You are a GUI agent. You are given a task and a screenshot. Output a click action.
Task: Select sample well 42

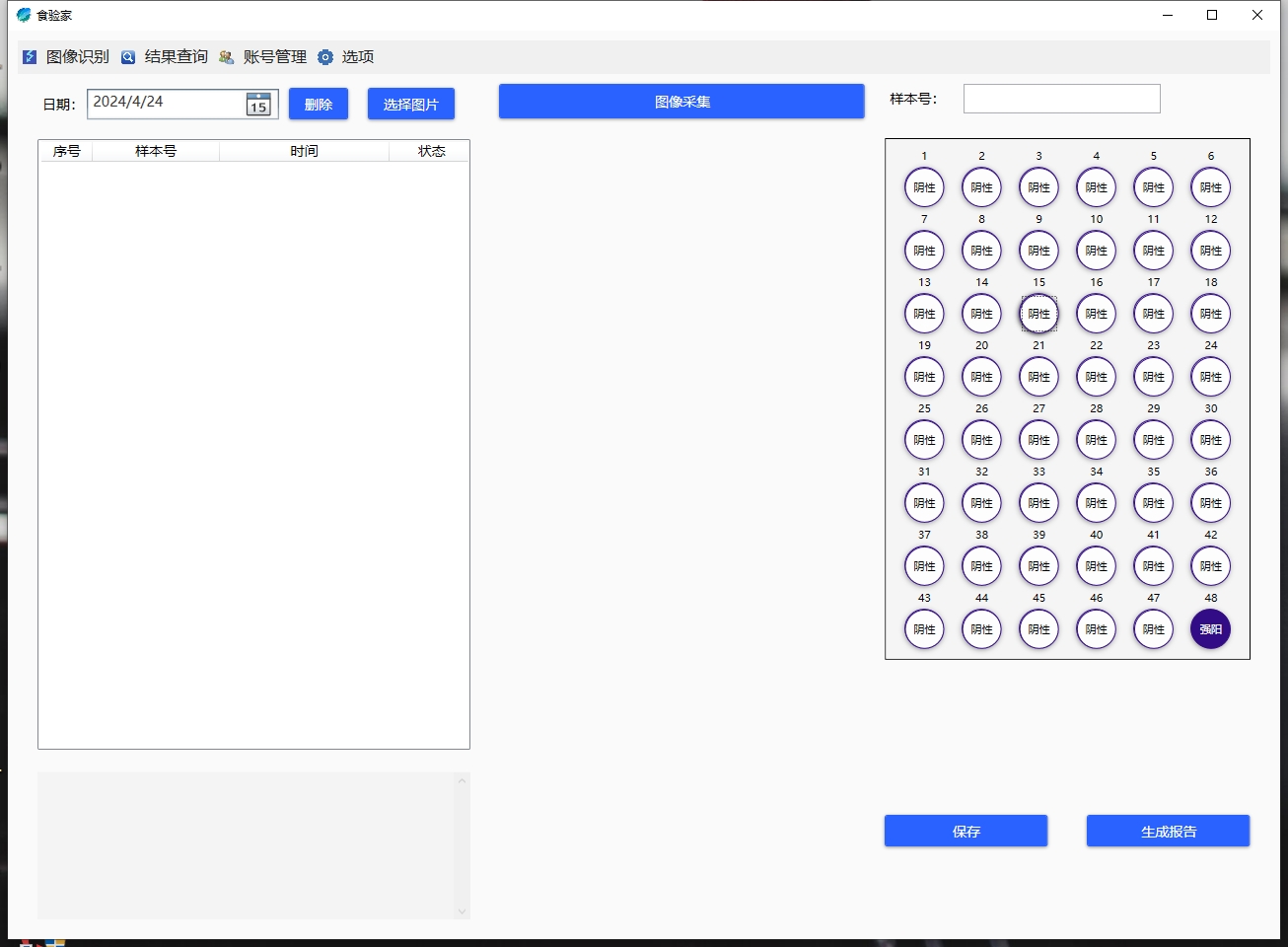[1211, 566]
